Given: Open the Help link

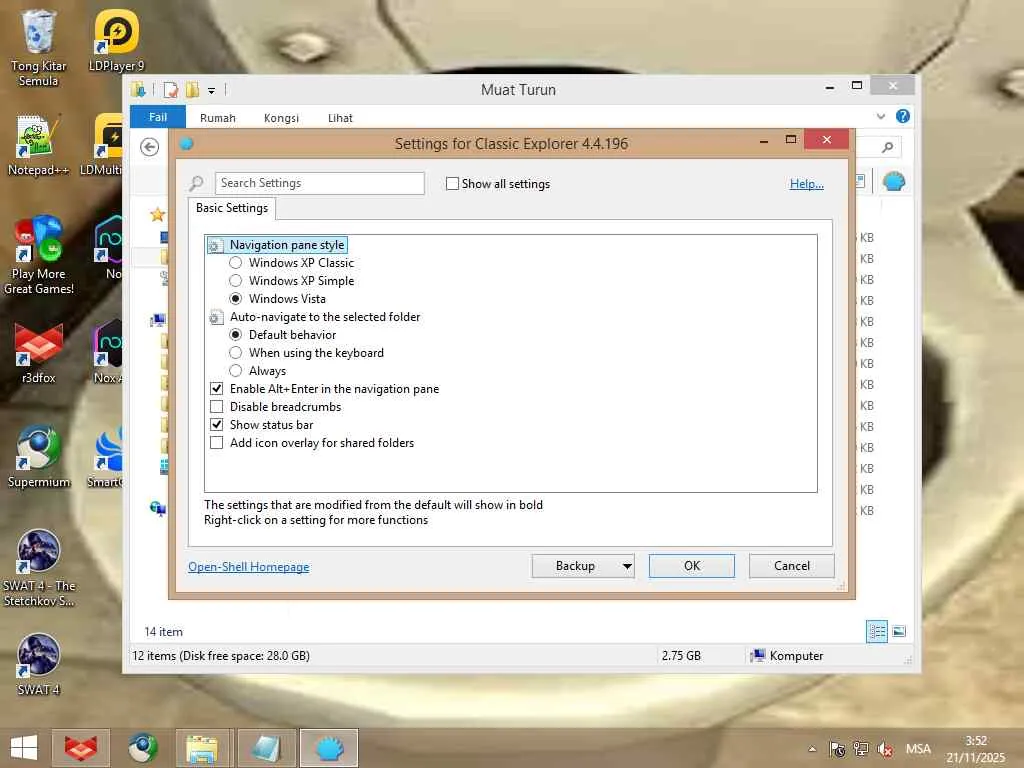Looking at the screenshot, I should [x=807, y=184].
